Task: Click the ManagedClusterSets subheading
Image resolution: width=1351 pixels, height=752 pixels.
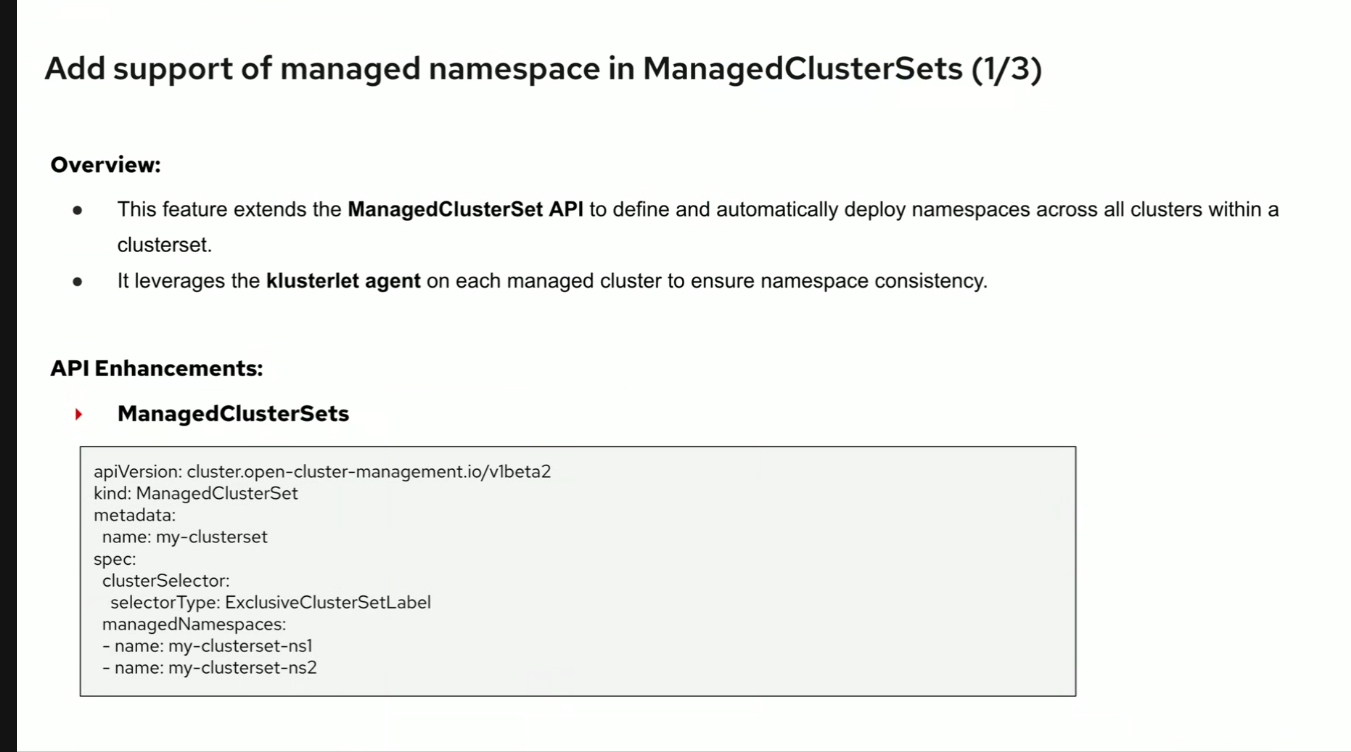Action: (233, 414)
